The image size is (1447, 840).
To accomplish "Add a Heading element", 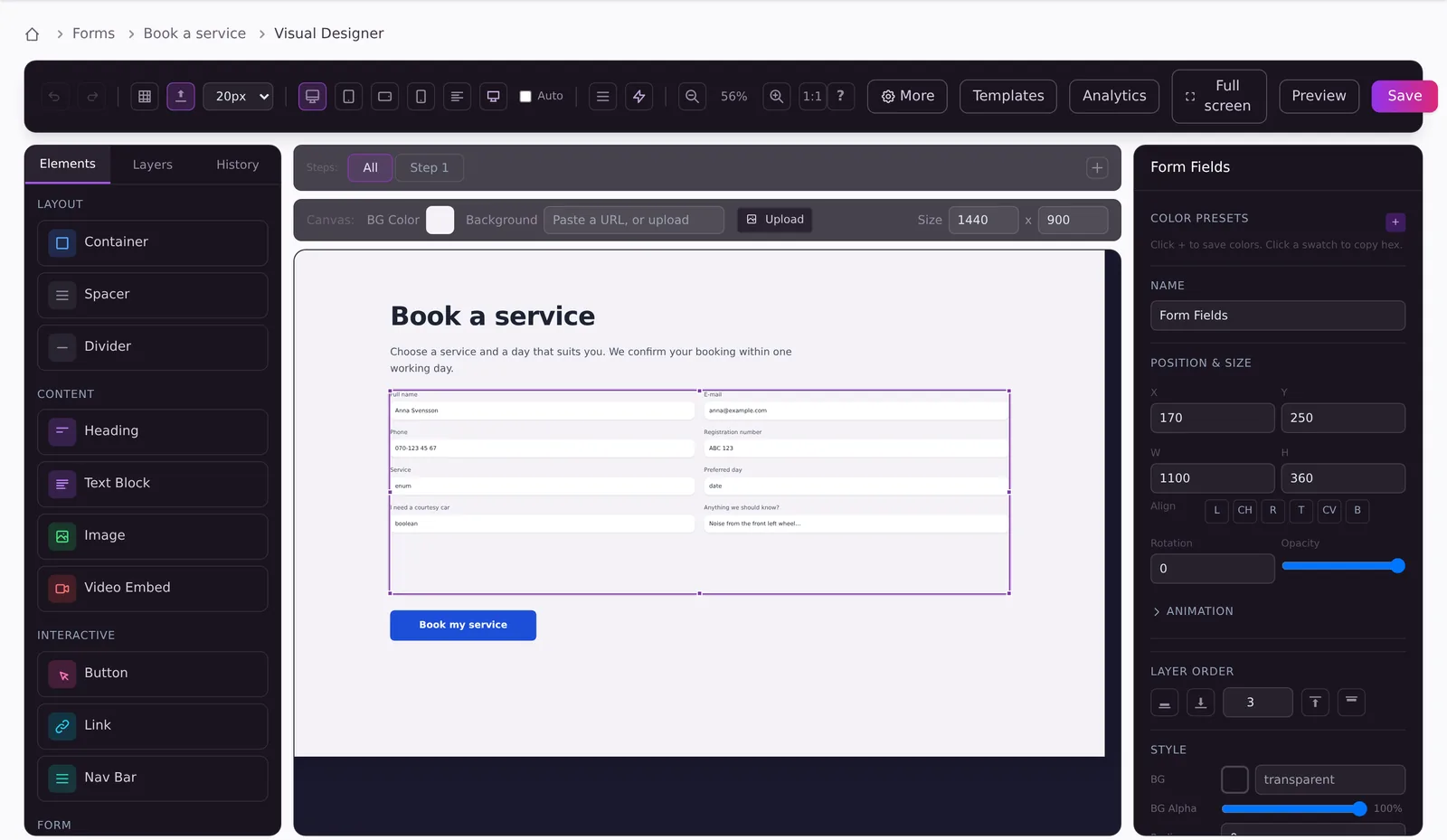I will pyautogui.click(x=153, y=432).
